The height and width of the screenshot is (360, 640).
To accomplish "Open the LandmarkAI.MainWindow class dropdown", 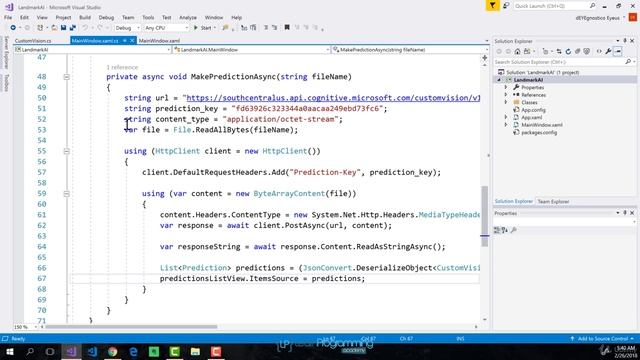I will [x=251, y=50].
